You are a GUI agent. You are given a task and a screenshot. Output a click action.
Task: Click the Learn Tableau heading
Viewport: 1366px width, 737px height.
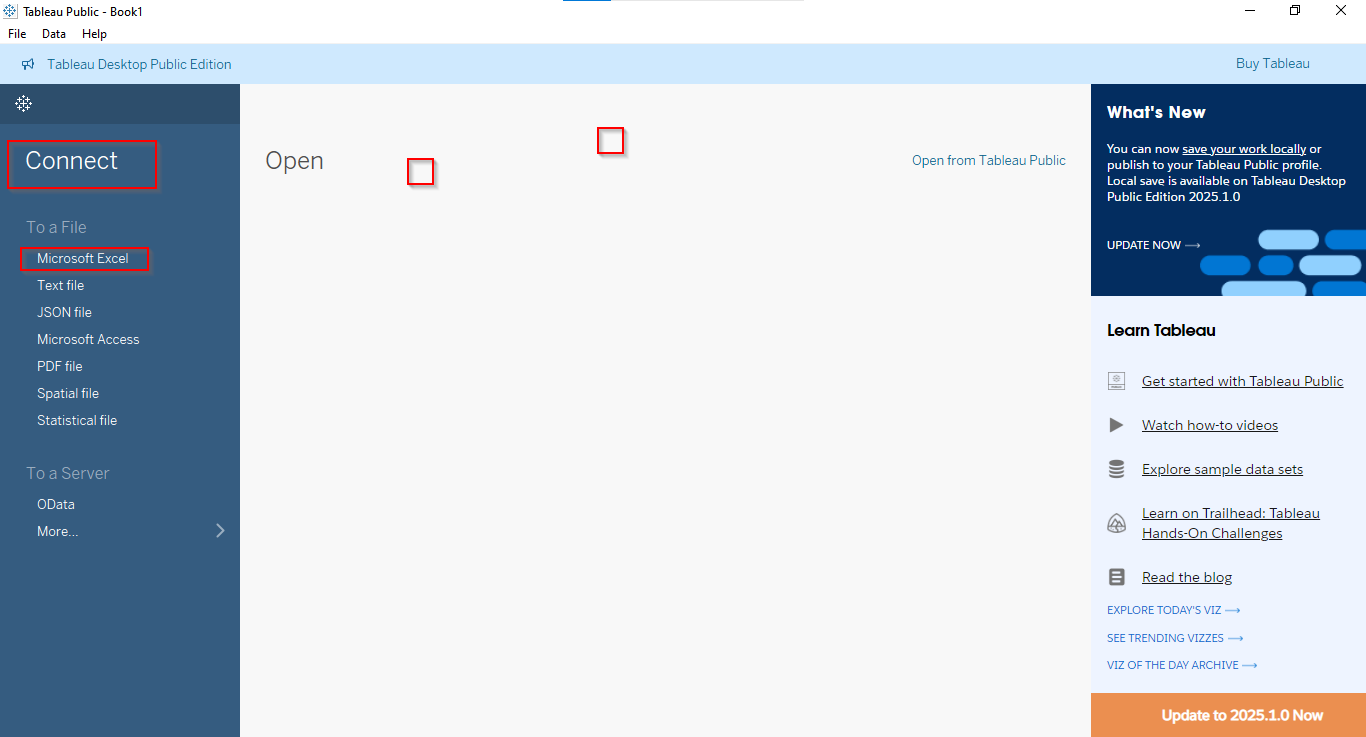[x=1161, y=330]
